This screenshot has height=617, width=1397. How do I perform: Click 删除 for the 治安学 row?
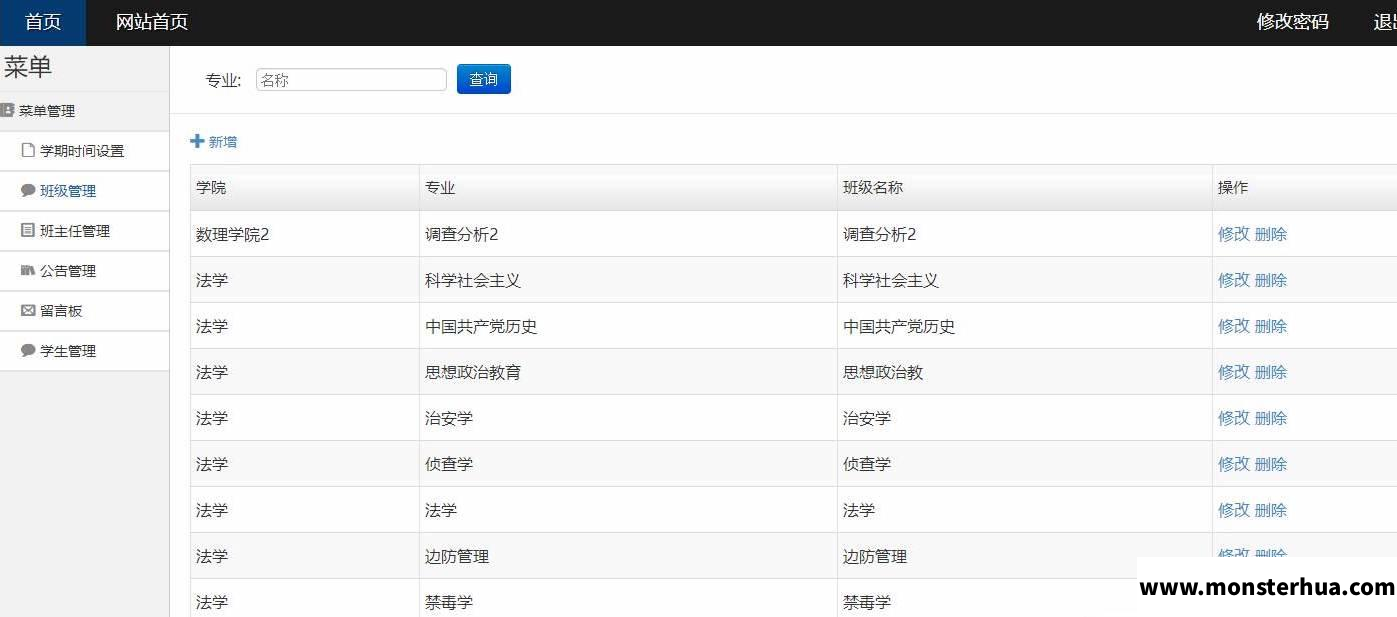click(1271, 418)
